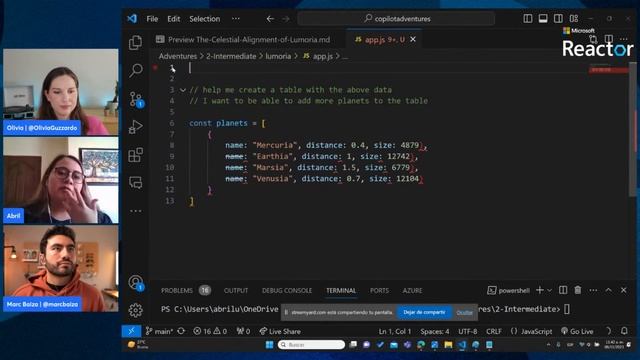Image resolution: width=640 pixels, height=360 pixels.
Task: Toggle the primary side bar layout
Action: (528, 18)
